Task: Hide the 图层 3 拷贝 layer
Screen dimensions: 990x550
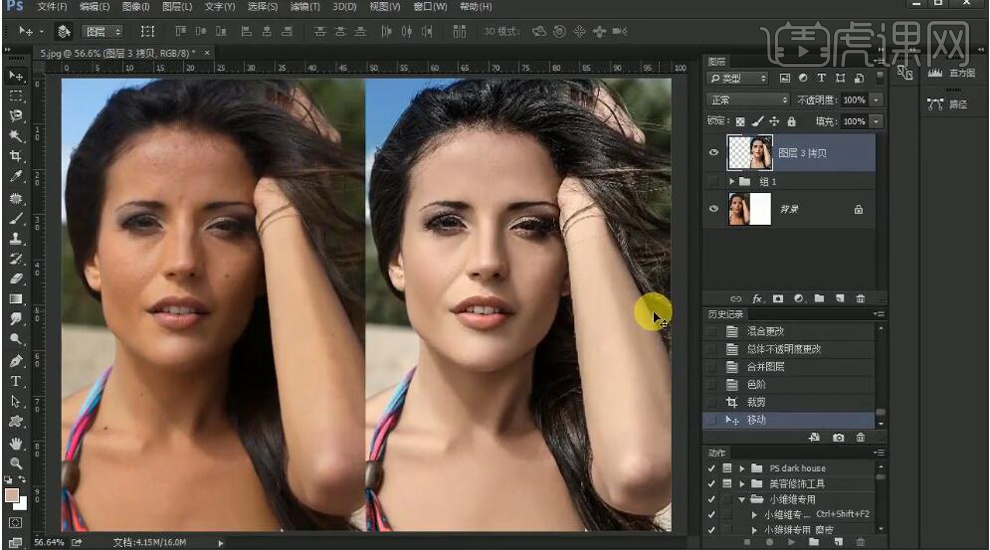Action: point(714,153)
